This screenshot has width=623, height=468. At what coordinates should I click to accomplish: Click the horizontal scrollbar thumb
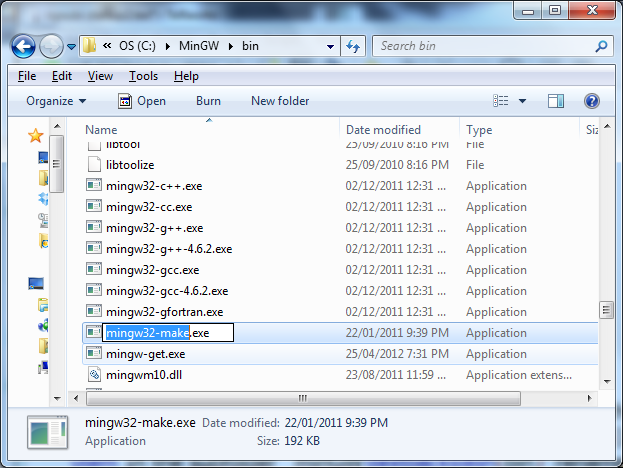pyautogui.click(x=303, y=398)
